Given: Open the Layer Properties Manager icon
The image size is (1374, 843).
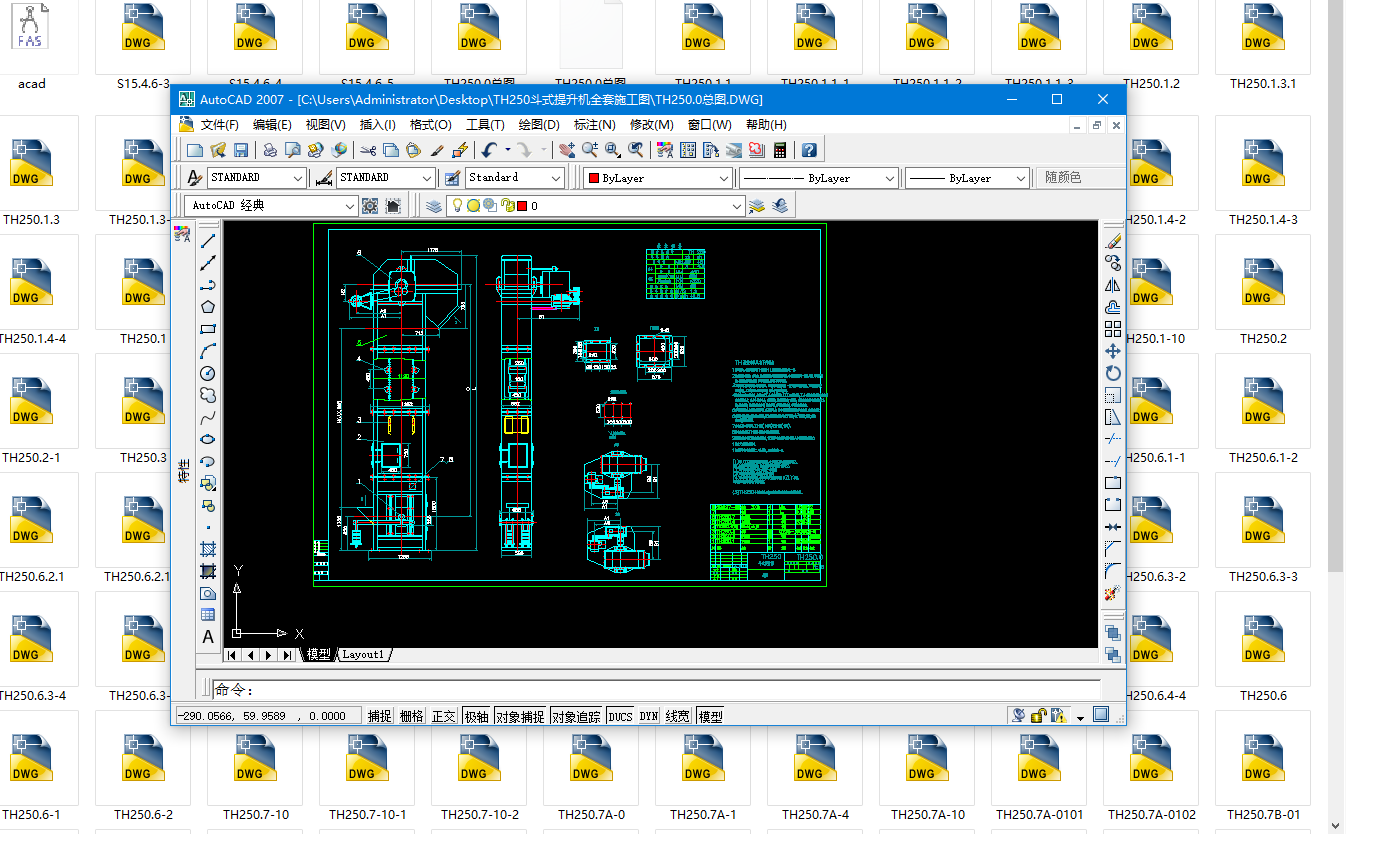Looking at the screenshot, I should pyautogui.click(x=434, y=205).
